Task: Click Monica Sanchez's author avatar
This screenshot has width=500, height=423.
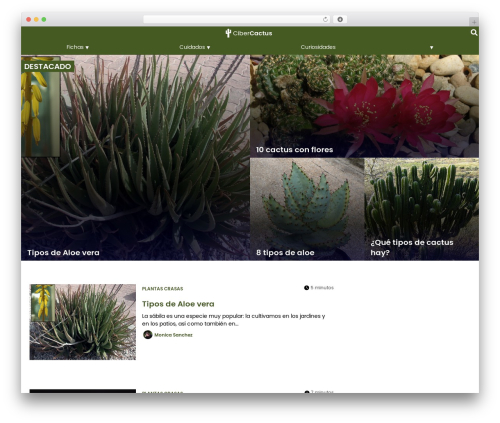Action: (x=148, y=335)
